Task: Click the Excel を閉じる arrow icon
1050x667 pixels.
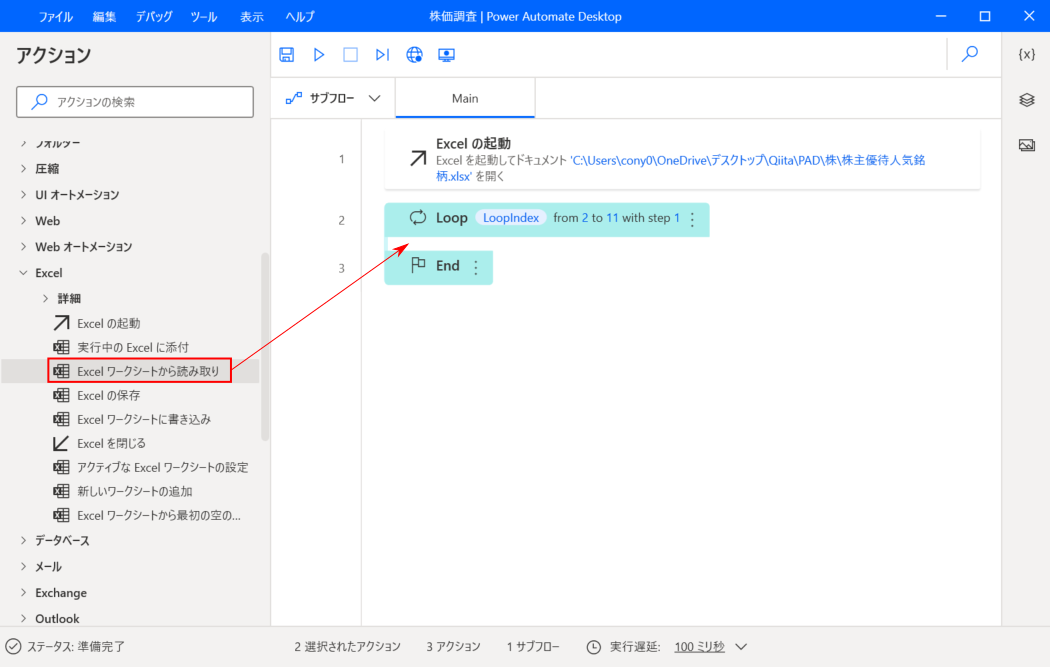Action: pos(61,443)
